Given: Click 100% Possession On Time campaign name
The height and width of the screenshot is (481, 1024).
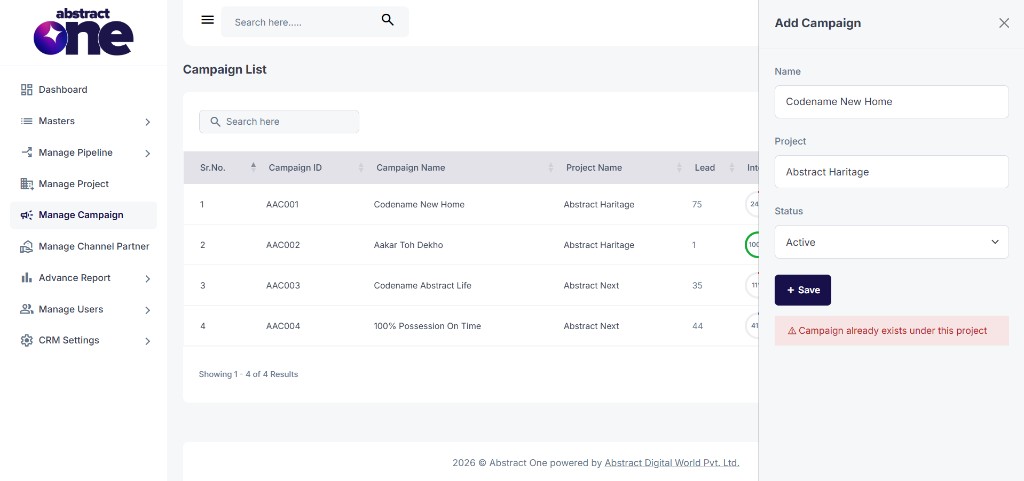Looking at the screenshot, I should [x=427, y=326].
